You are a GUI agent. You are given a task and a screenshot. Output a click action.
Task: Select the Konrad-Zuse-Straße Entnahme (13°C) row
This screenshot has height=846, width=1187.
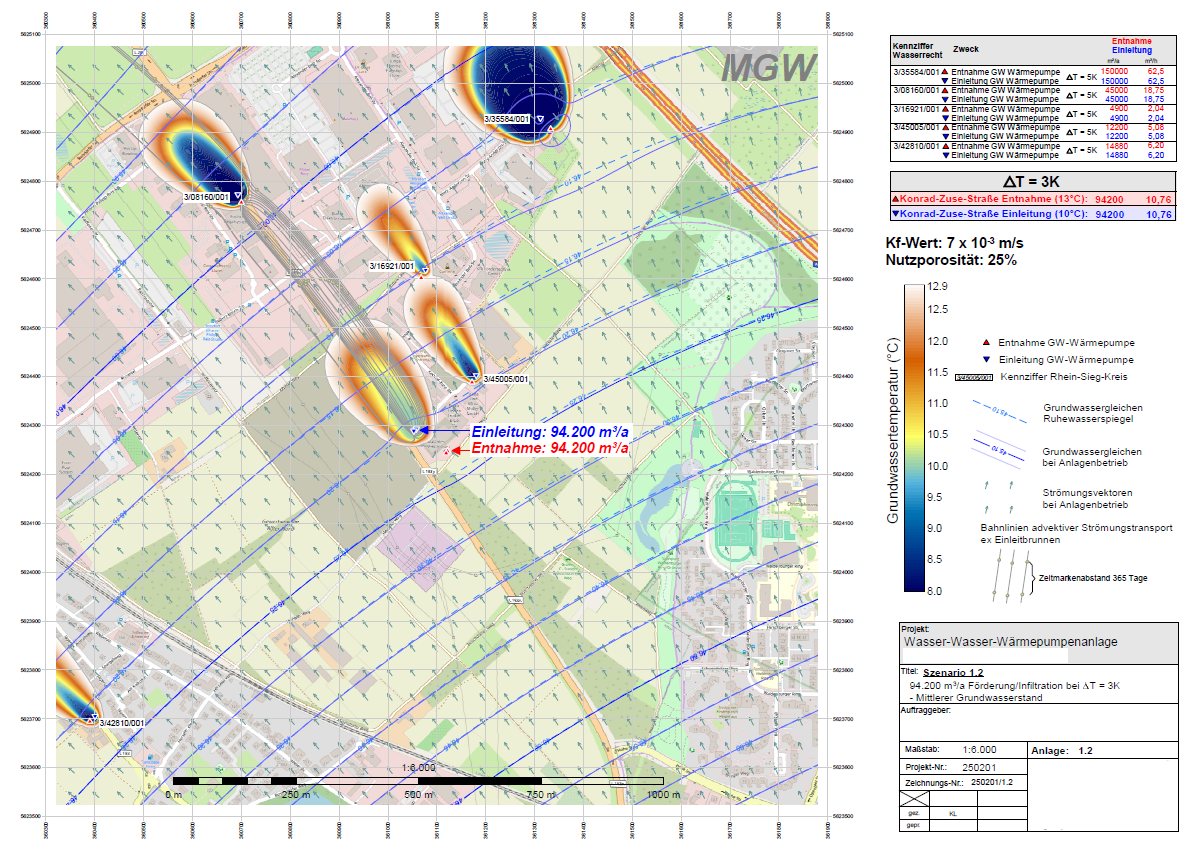(x=1032, y=199)
